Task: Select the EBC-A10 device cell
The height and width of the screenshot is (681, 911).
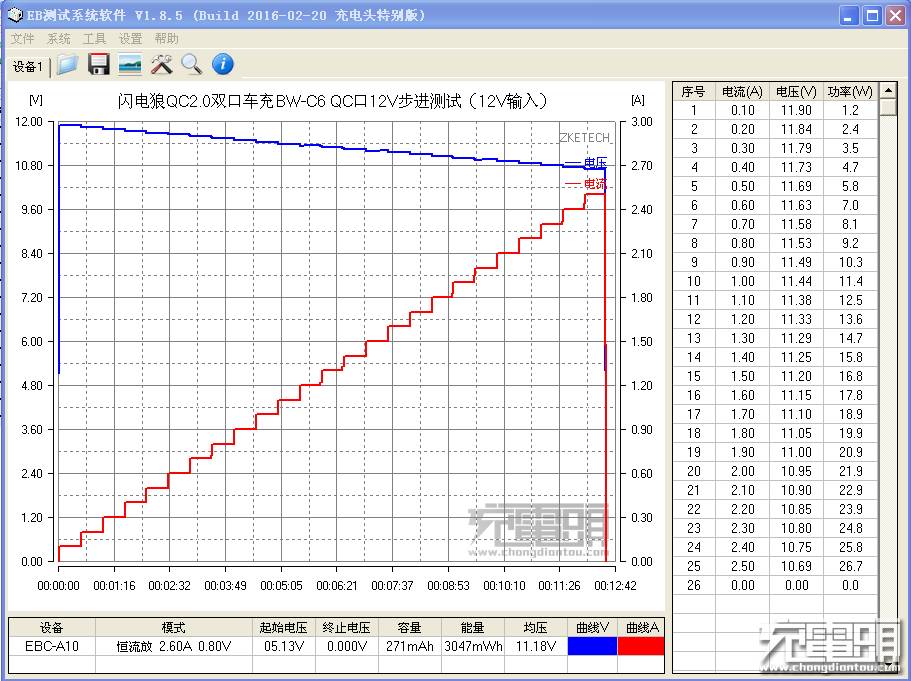Action: (x=52, y=646)
